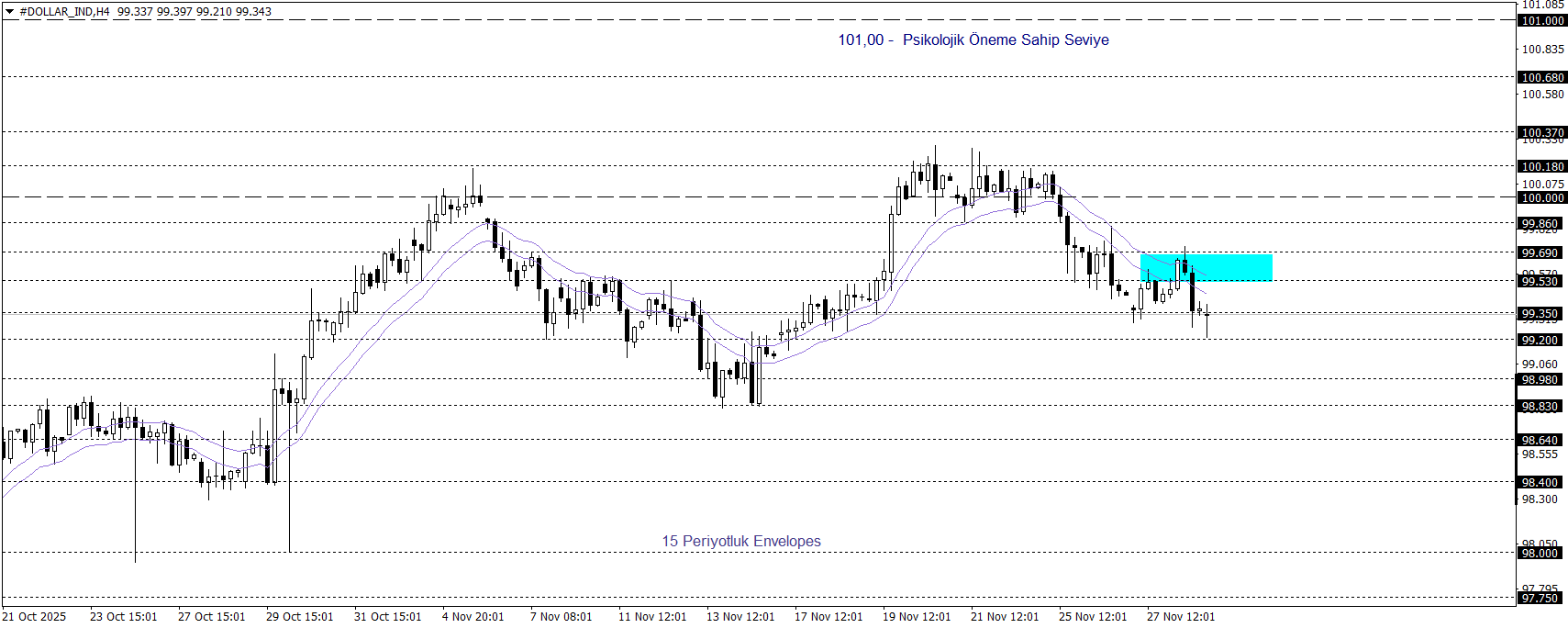This screenshot has height=628, width=1568.
Task: Click the 101.000 price level label
Action: tap(1542, 20)
